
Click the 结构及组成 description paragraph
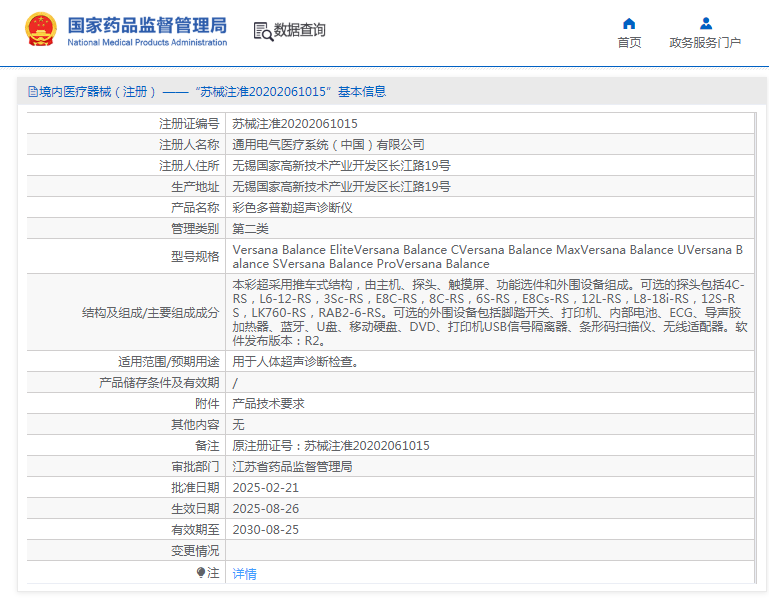pyautogui.click(x=489, y=313)
